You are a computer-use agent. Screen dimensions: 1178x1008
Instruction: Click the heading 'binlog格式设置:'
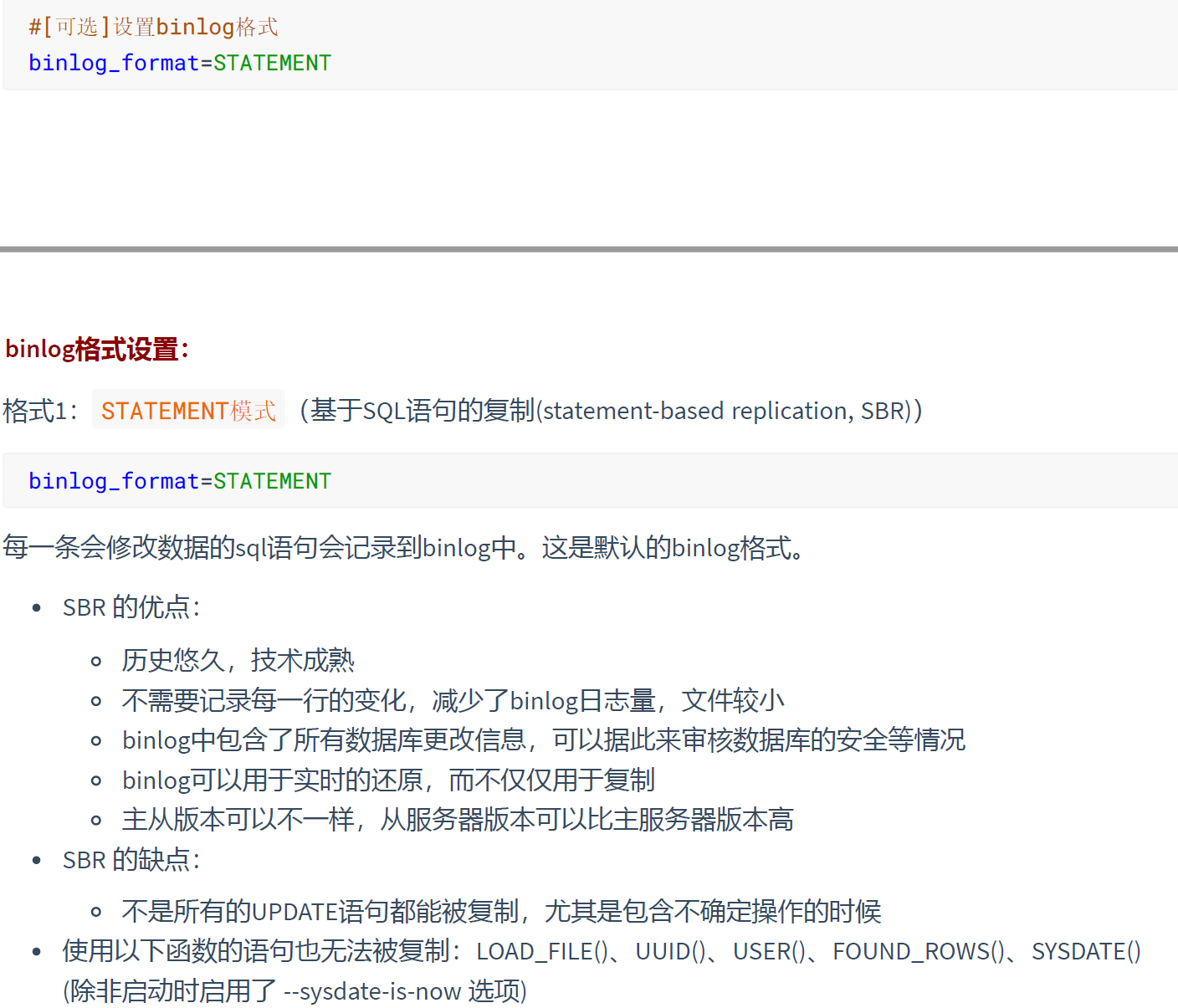point(97,349)
